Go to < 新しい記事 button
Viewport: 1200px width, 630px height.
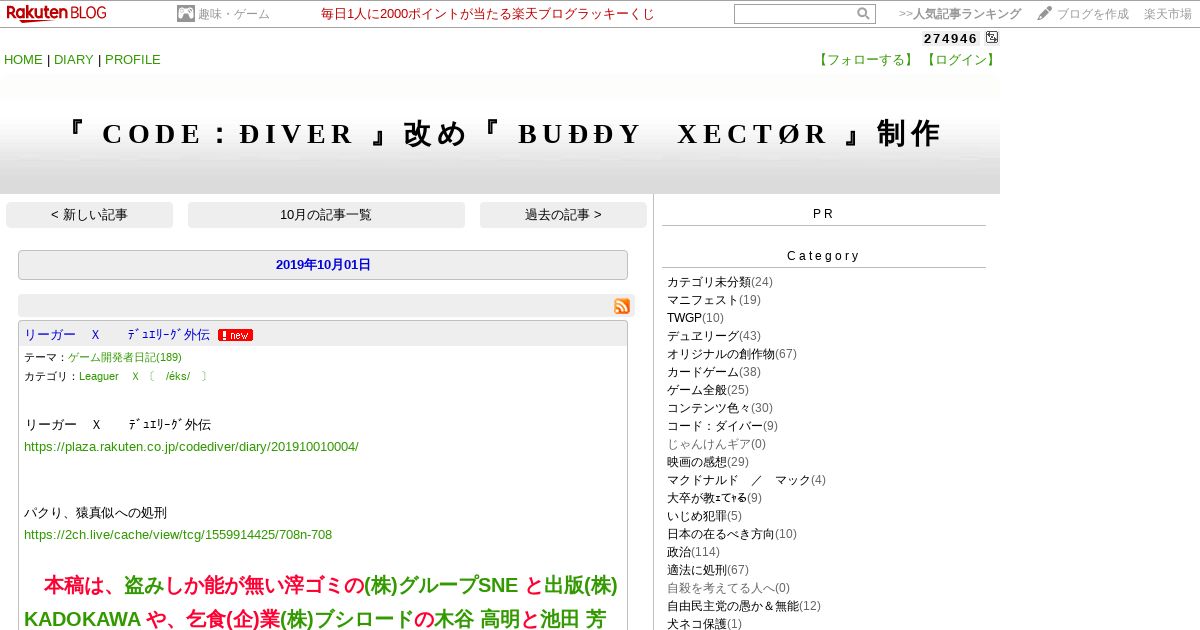tap(89, 215)
